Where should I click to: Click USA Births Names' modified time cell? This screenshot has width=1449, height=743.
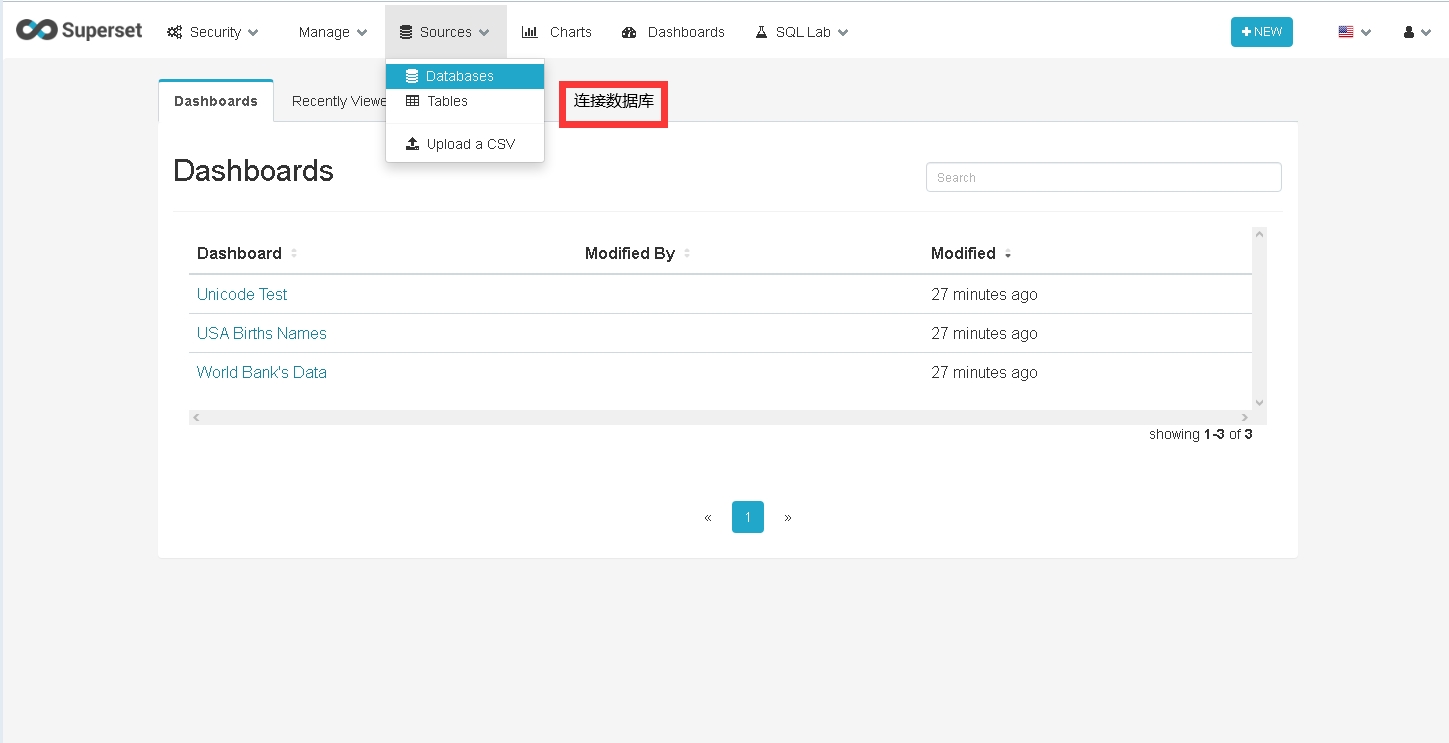point(984,333)
